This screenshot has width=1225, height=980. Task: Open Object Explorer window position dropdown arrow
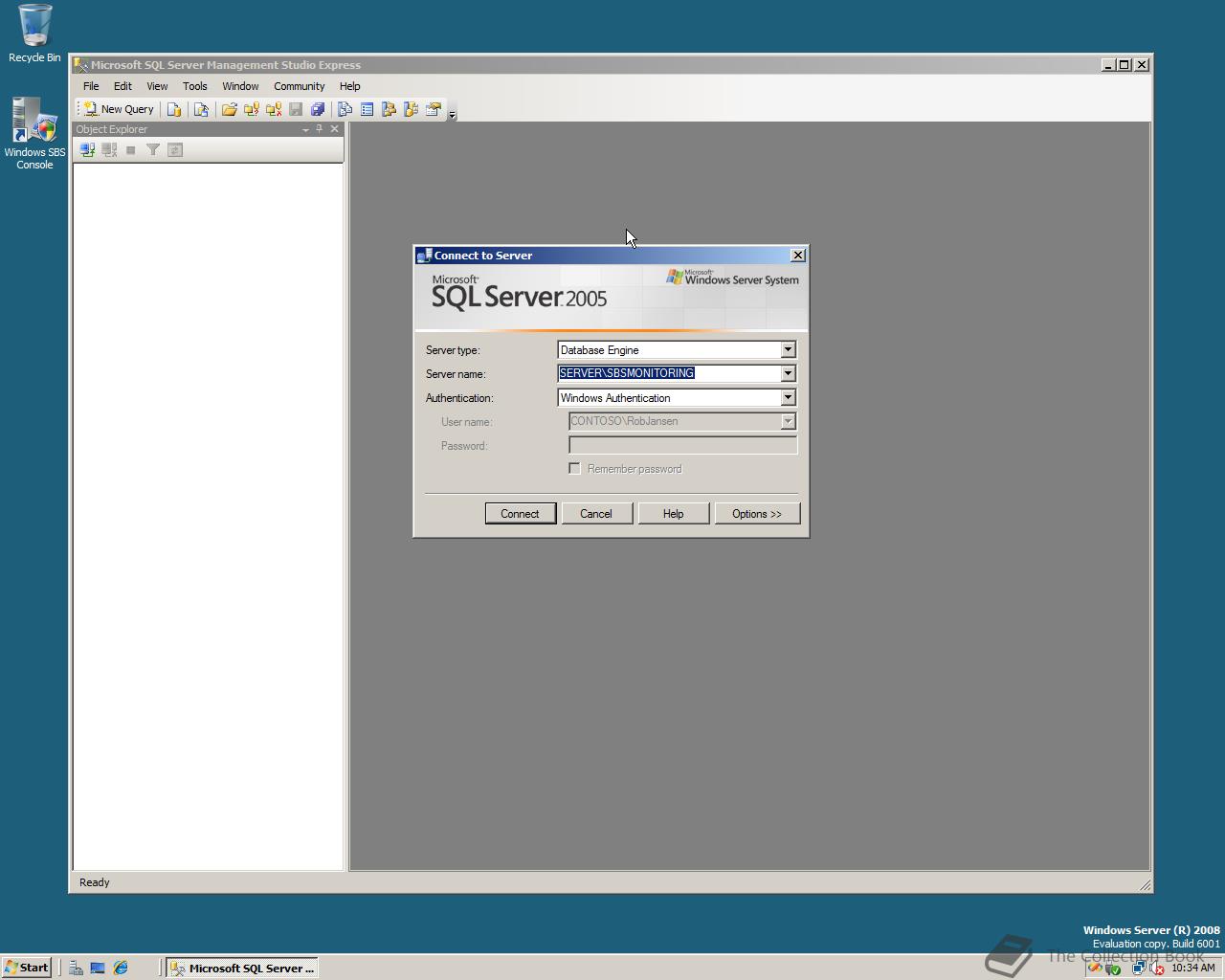click(305, 129)
